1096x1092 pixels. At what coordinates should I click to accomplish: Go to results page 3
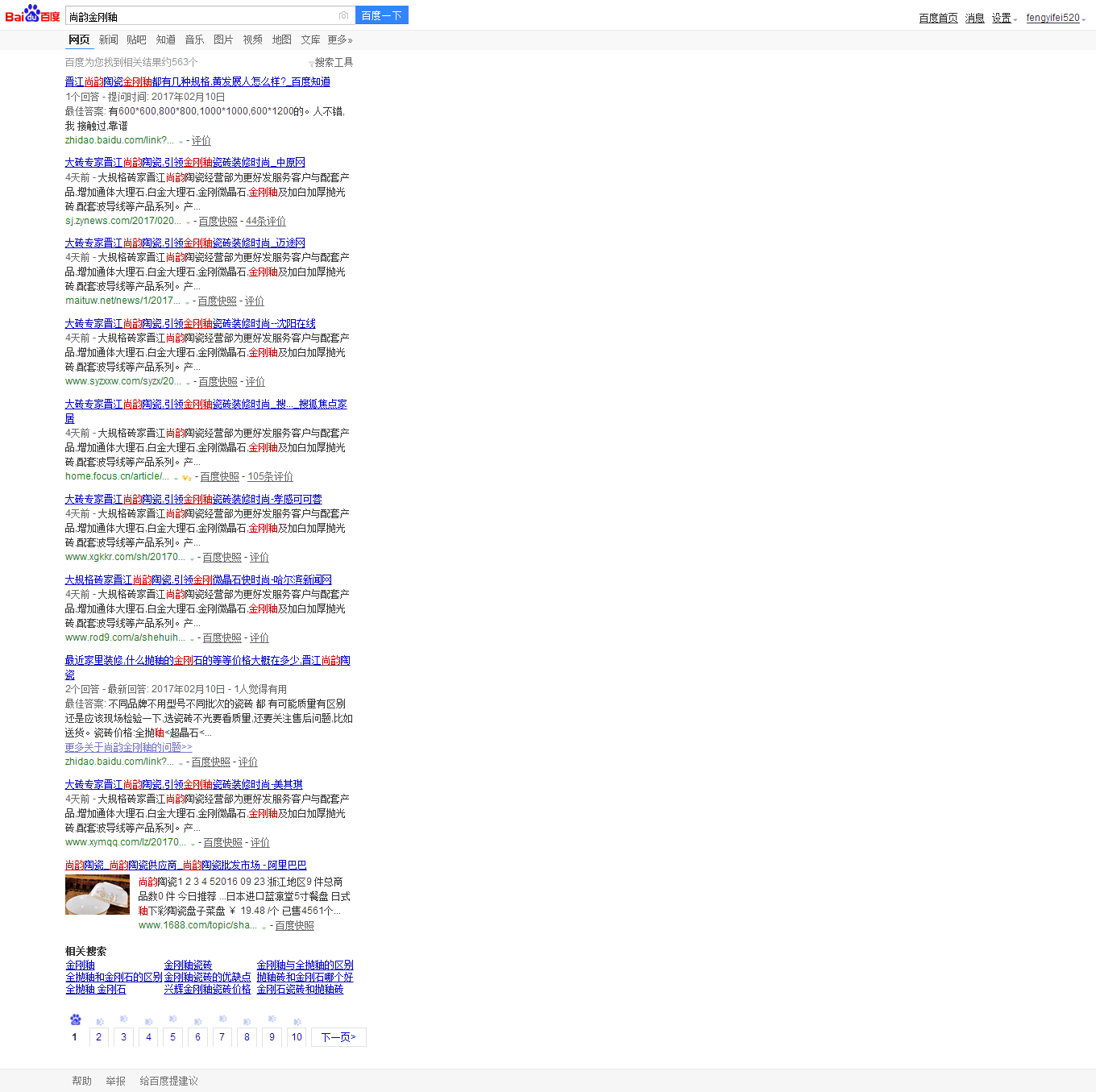click(123, 1037)
